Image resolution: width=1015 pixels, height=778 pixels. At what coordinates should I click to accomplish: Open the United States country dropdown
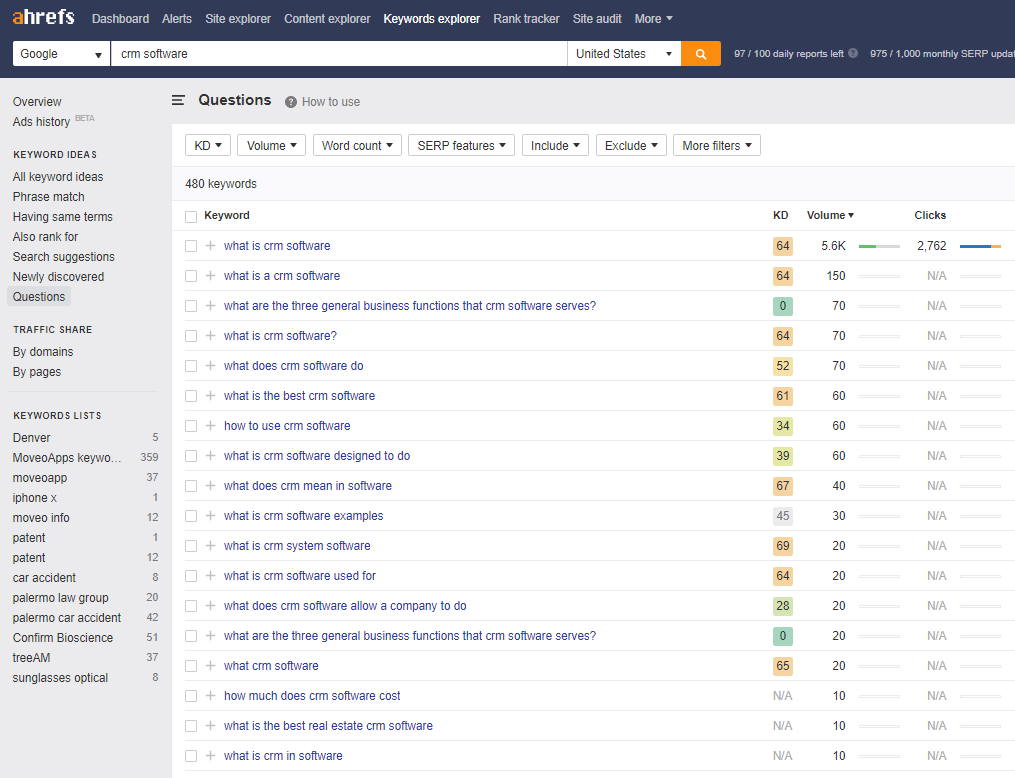[x=624, y=54]
